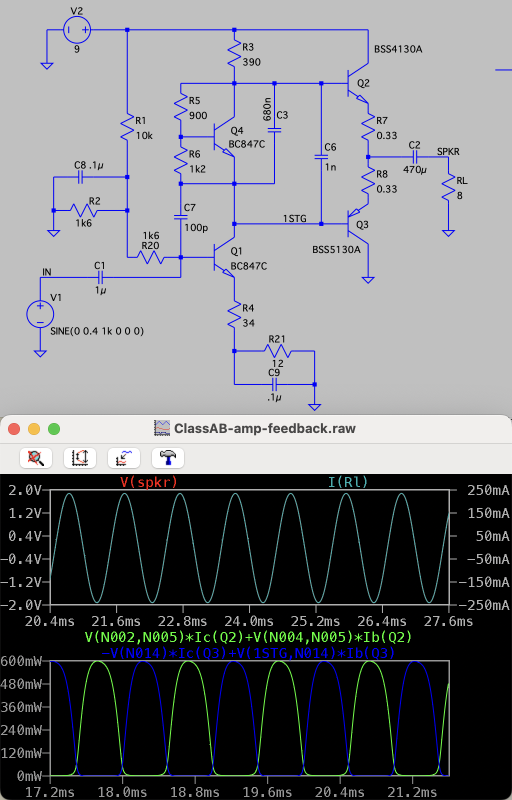
Task: Click C7's value 100p
Action: (x=196, y=228)
